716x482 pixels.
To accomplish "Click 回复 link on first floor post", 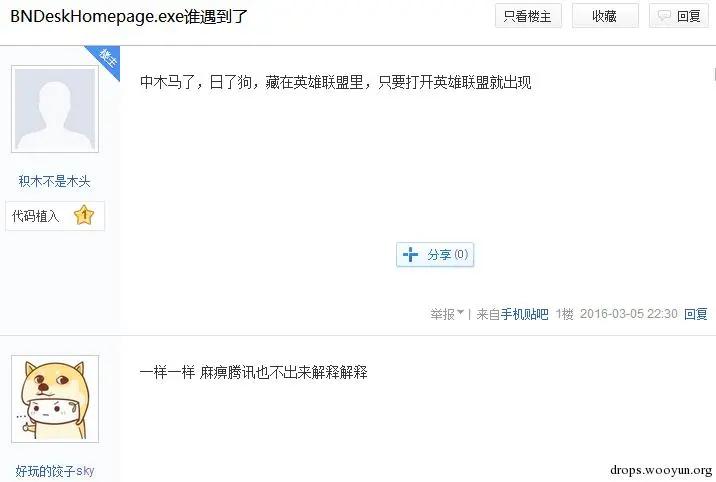I will click(x=695, y=314).
